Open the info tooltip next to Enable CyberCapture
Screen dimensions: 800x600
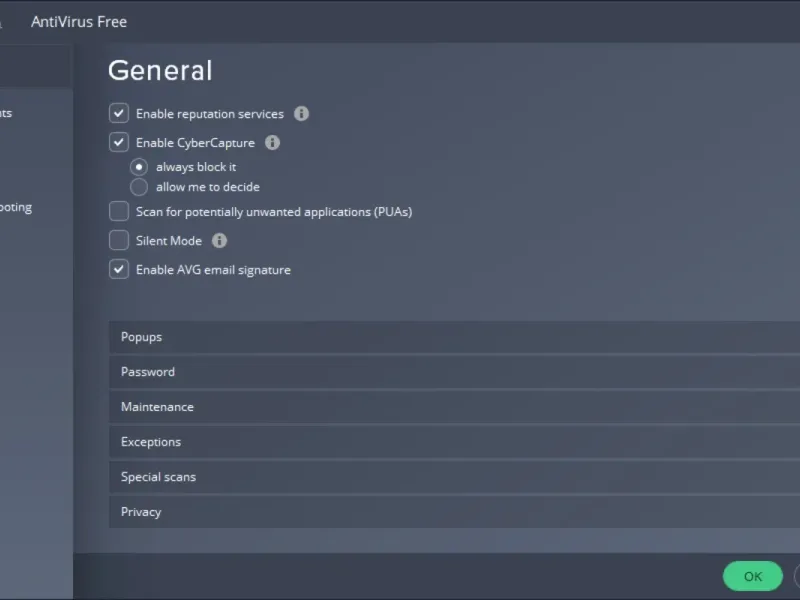pos(272,143)
